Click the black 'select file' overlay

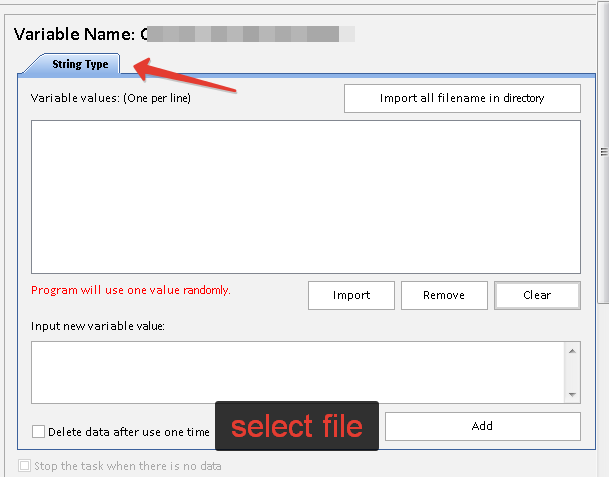pyautogui.click(x=296, y=426)
